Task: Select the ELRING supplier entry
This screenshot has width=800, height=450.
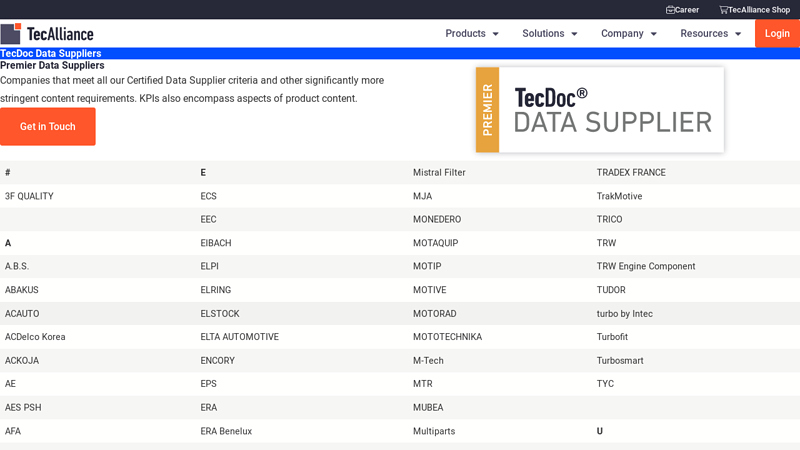Action: tap(215, 290)
